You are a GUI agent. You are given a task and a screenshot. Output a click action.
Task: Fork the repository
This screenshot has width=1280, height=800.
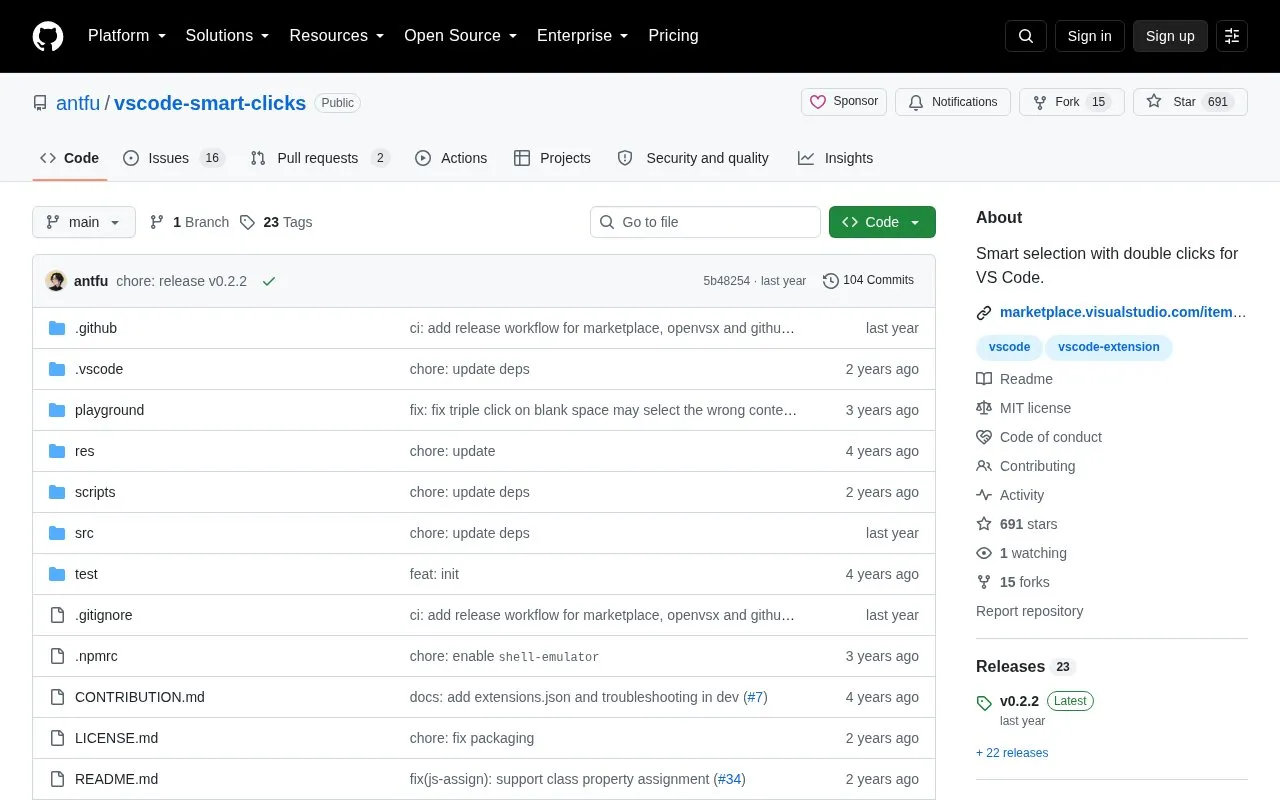coord(1072,102)
